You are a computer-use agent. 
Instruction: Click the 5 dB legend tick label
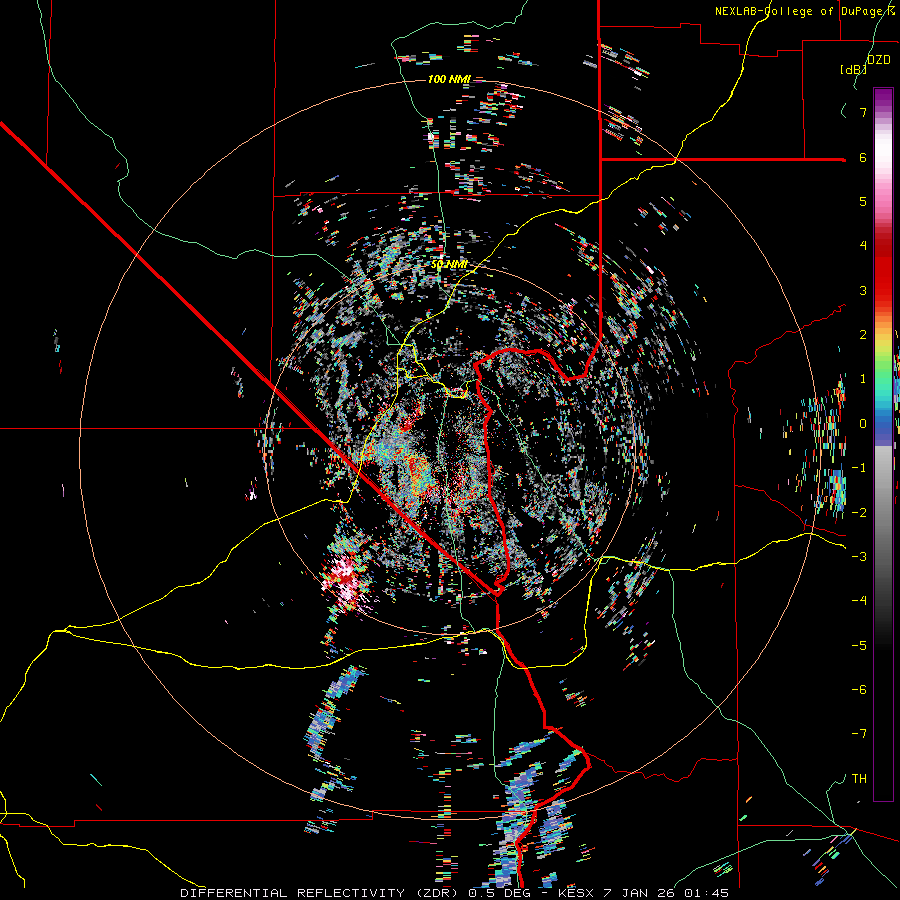pyautogui.click(x=863, y=201)
